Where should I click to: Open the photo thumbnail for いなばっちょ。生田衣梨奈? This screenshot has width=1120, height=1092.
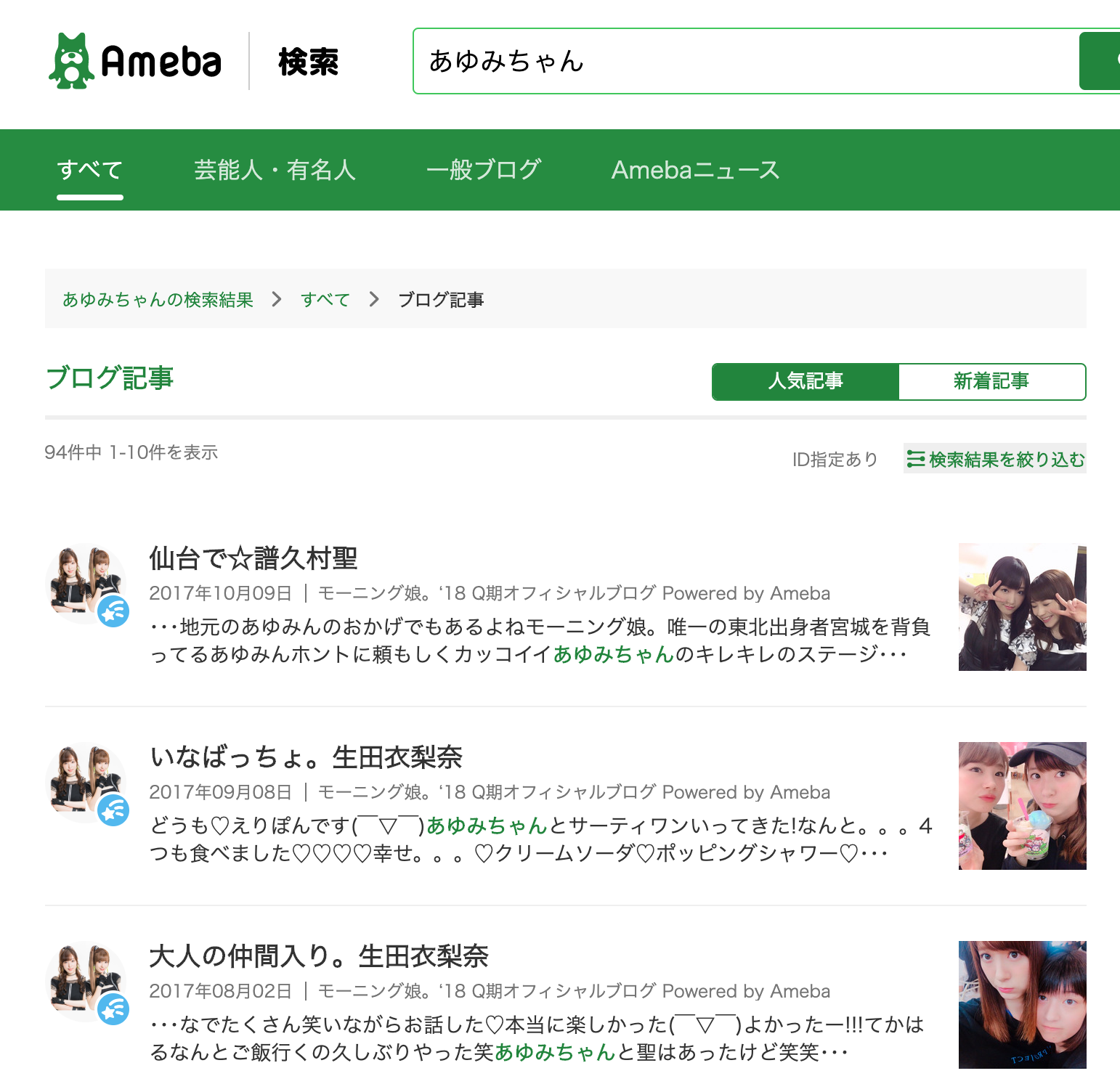point(1023,806)
